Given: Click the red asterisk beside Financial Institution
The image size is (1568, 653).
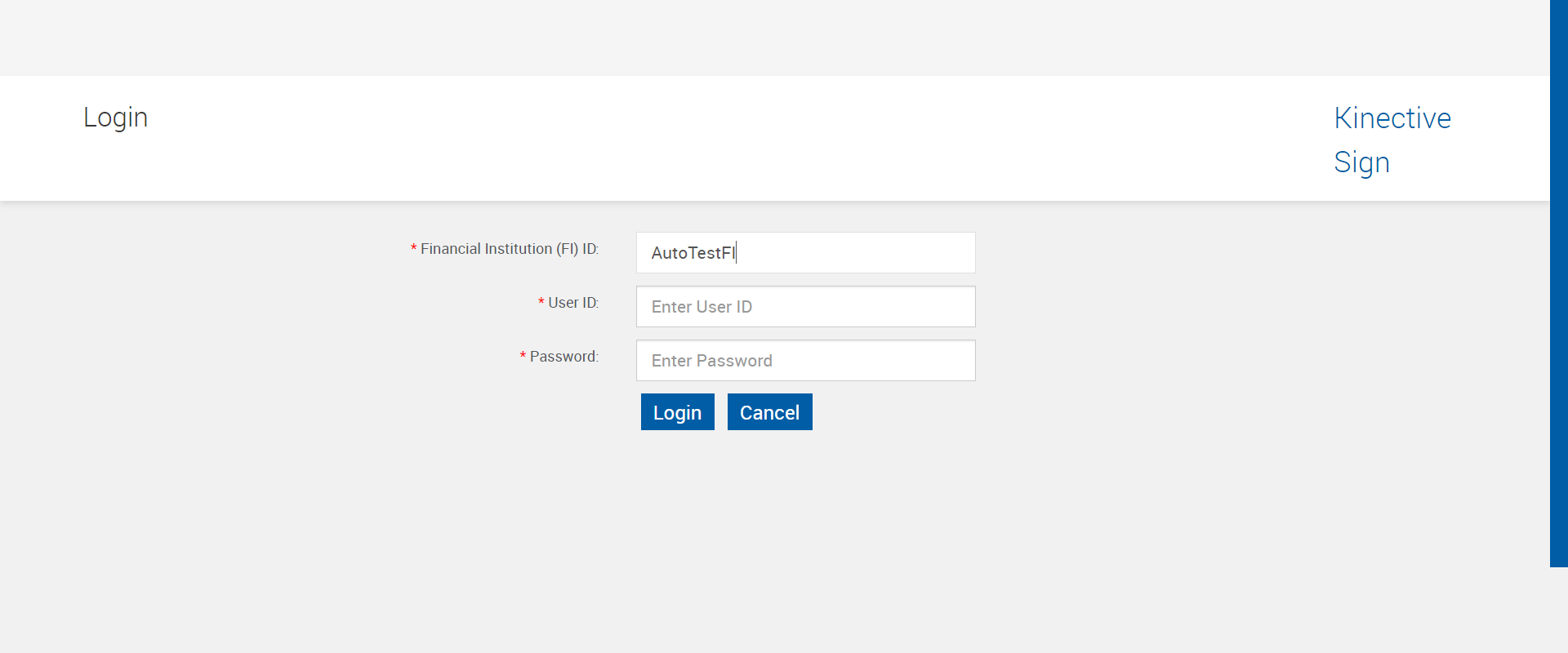Looking at the screenshot, I should (413, 249).
